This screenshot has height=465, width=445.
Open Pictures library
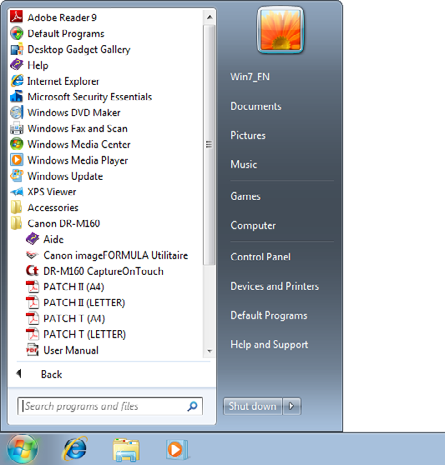[248, 135]
